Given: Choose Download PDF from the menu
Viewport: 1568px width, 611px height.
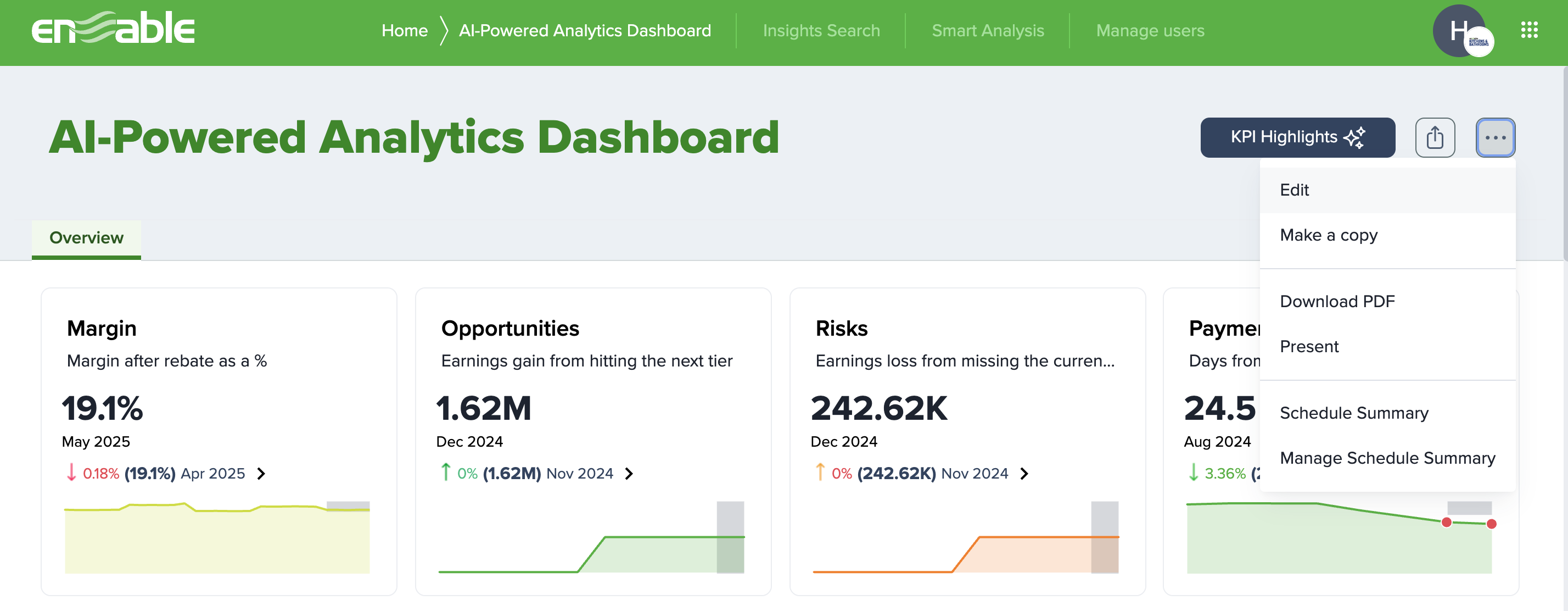Looking at the screenshot, I should [x=1337, y=301].
